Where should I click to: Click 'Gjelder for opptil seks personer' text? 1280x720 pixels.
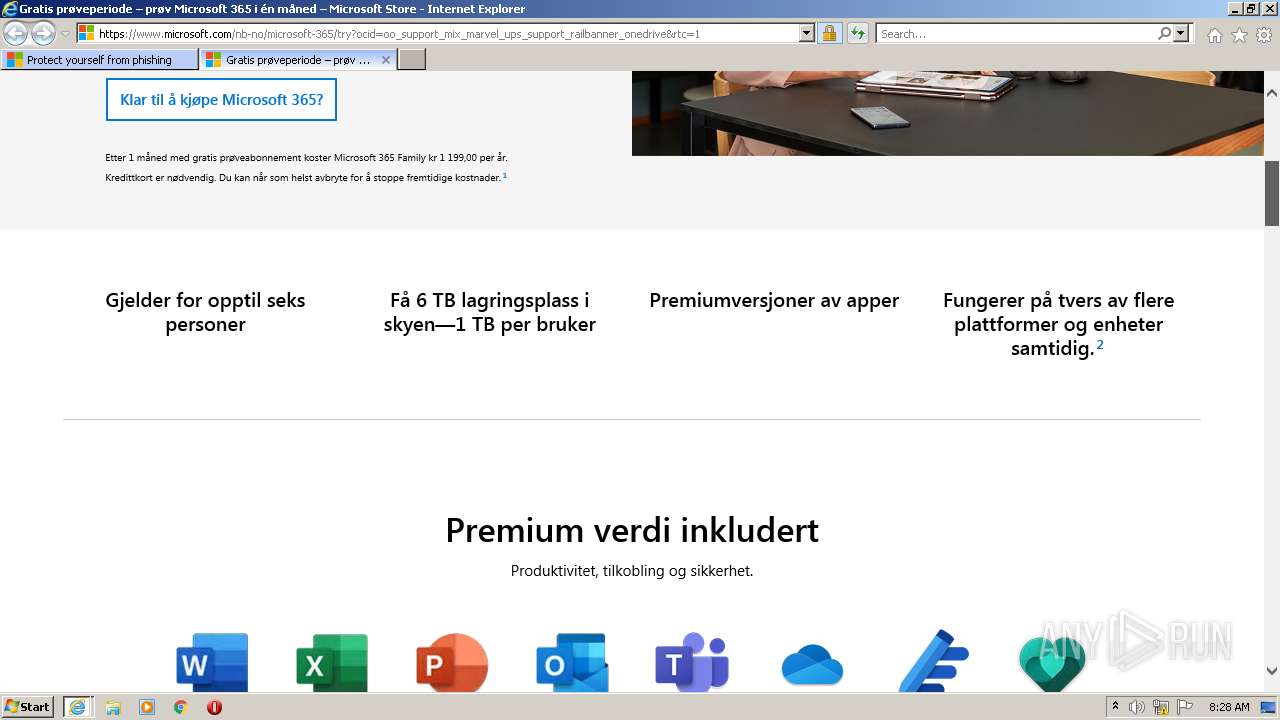[205, 312]
